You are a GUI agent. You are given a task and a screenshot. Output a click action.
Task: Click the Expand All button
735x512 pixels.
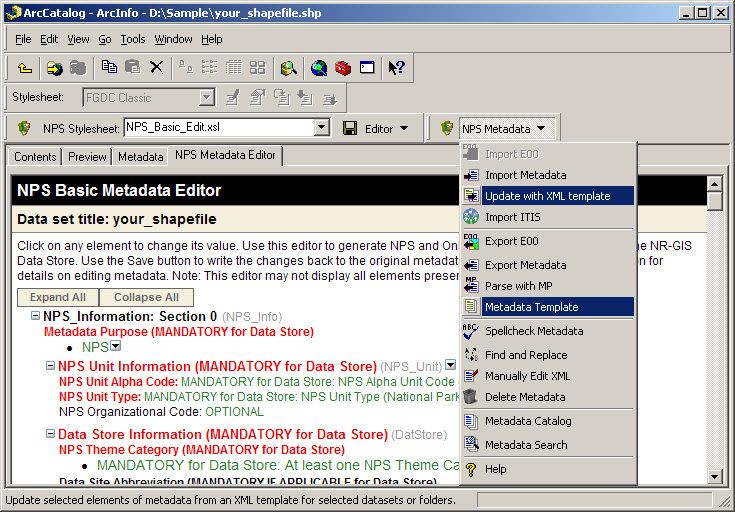click(x=58, y=297)
